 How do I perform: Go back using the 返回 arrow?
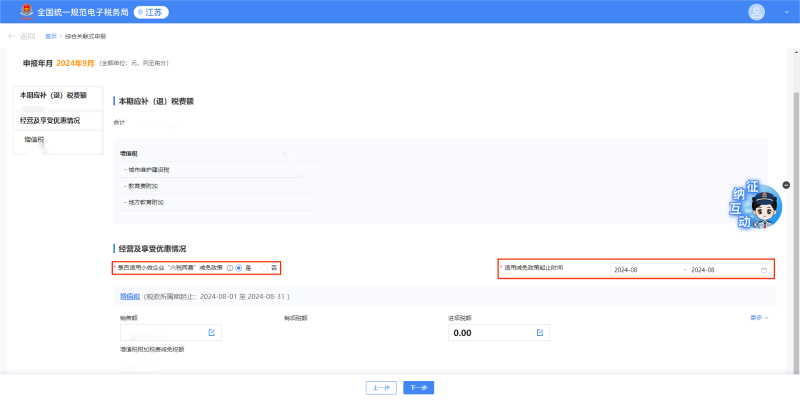pos(21,36)
